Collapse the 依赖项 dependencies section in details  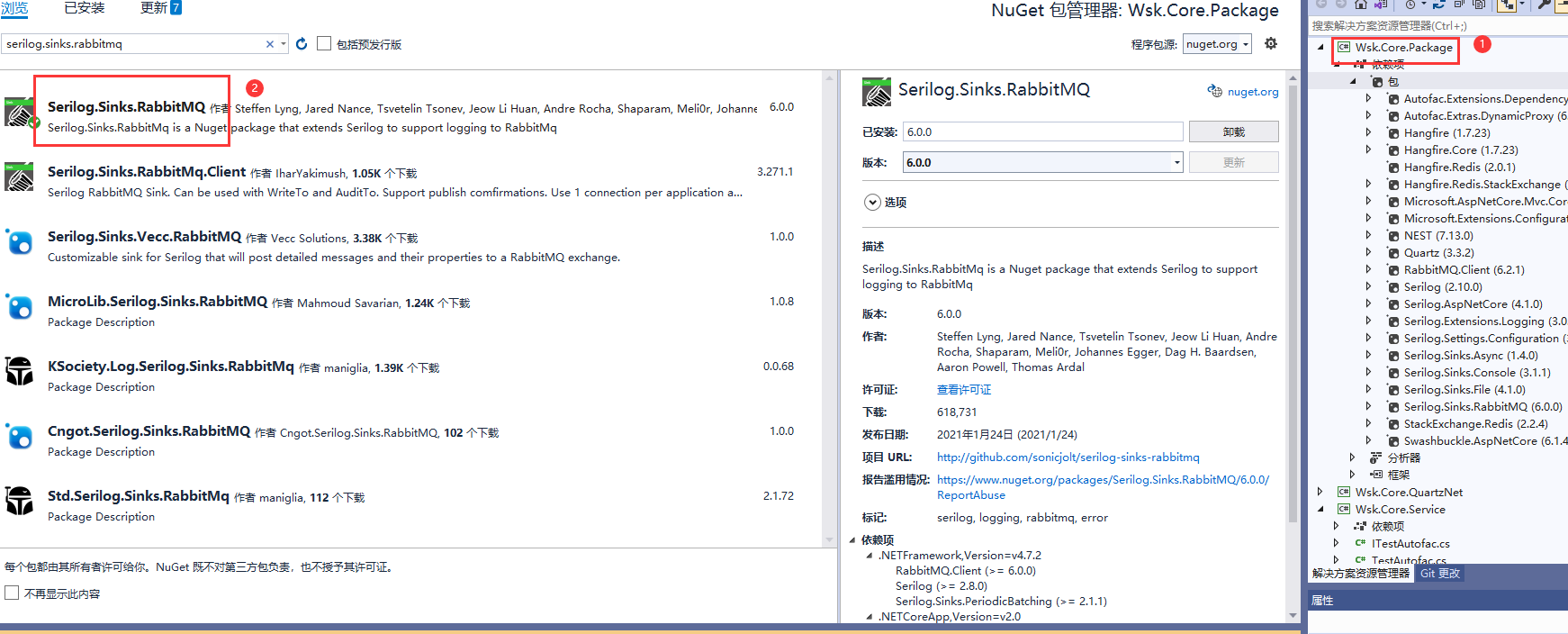pyautogui.click(x=853, y=540)
